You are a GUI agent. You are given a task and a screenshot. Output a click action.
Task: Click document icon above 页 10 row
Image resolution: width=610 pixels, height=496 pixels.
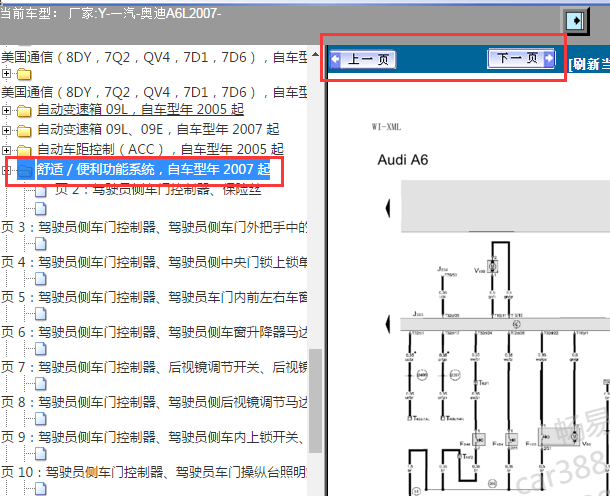click(x=40, y=454)
